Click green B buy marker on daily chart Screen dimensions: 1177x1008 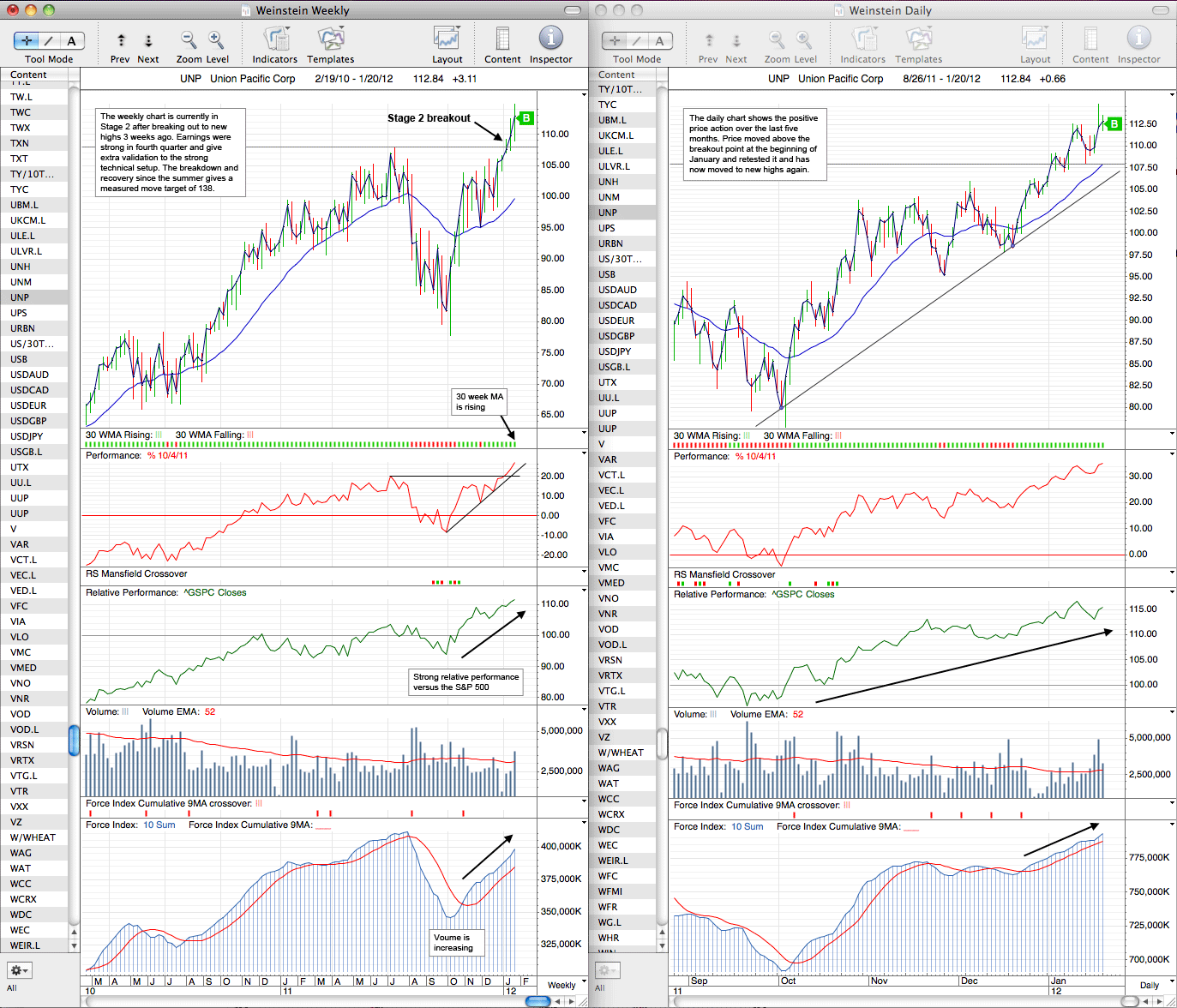pos(1114,124)
